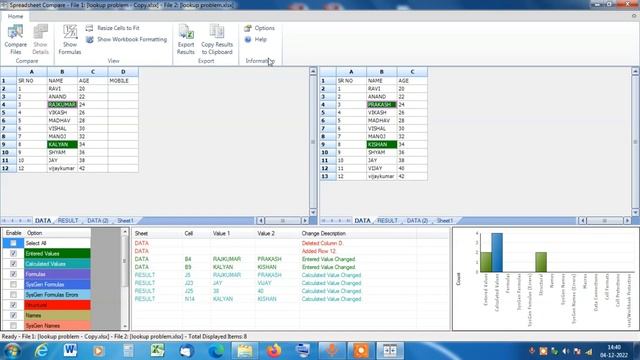
Task: Go to first sheet in left pane
Action: pos(5,220)
